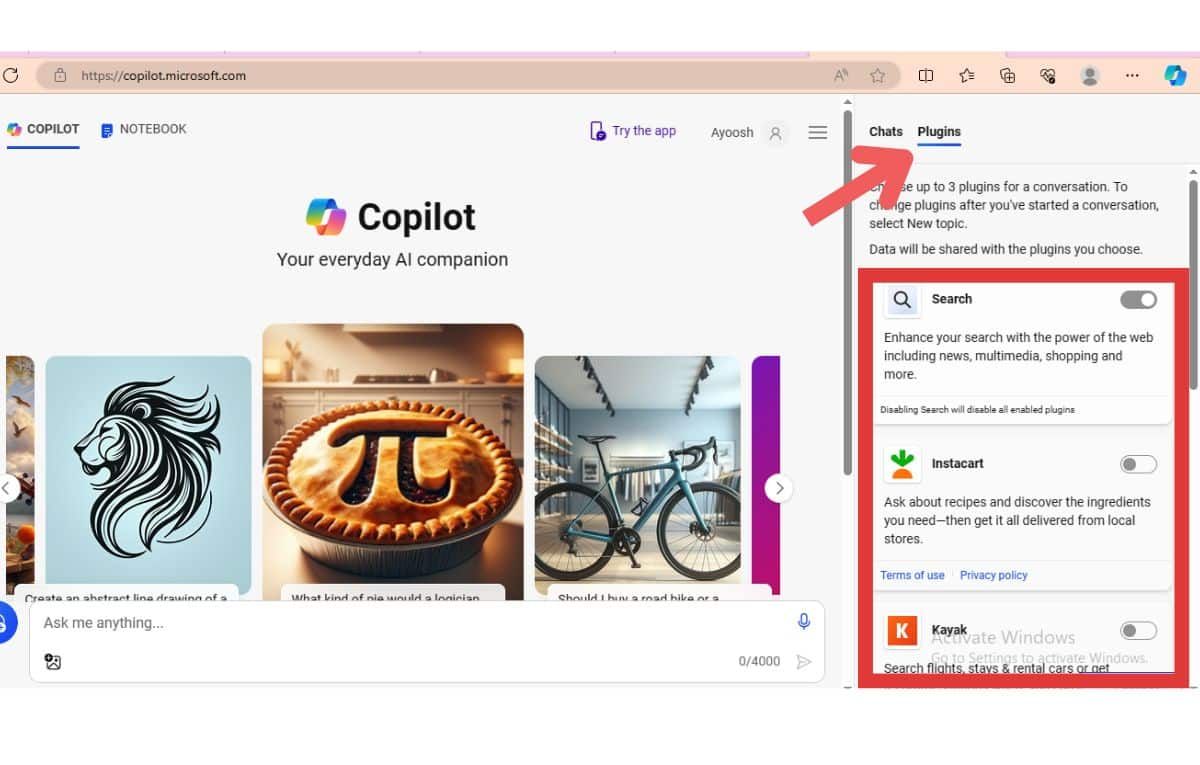Click the microphone icon to dictate a prompt

[x=803, y=621]
